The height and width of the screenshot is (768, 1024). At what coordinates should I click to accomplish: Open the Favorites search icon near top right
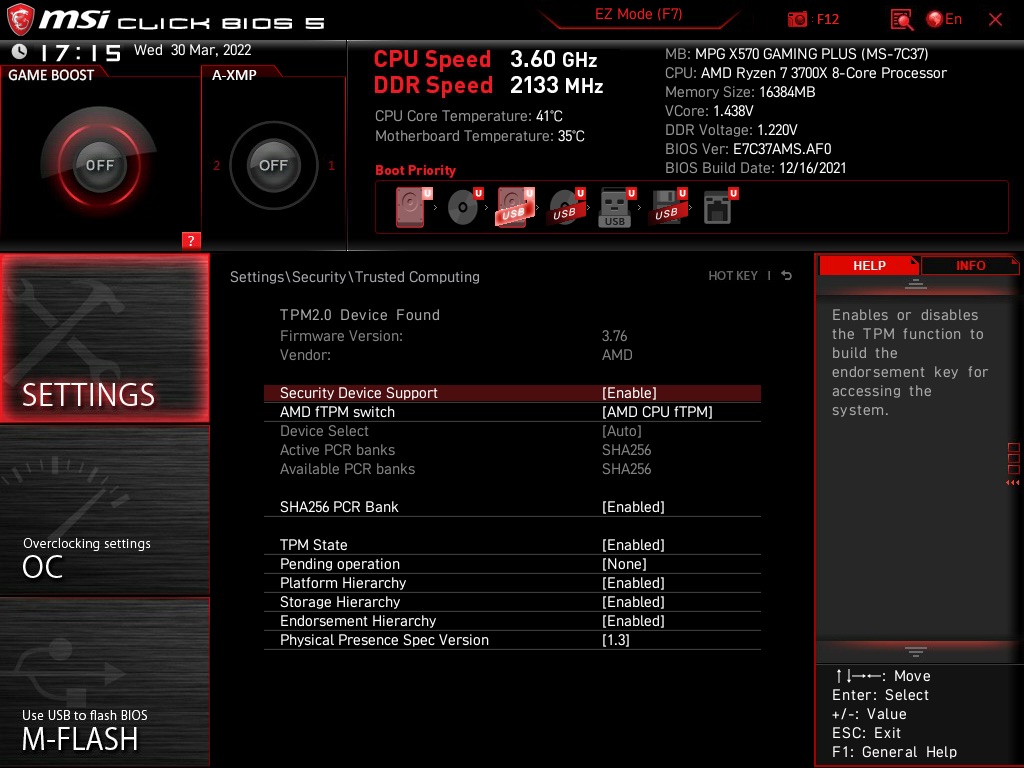coord(900,19)
